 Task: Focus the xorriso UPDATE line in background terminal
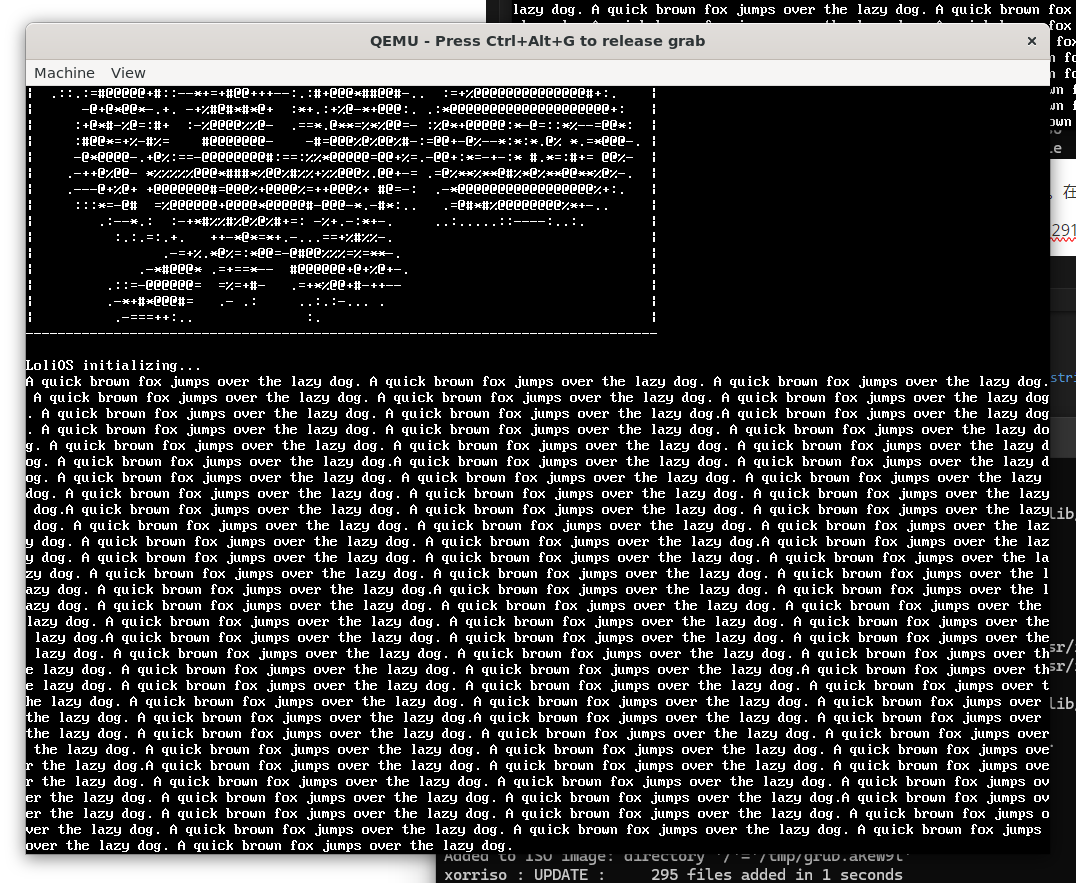click(x=672, y=874)
